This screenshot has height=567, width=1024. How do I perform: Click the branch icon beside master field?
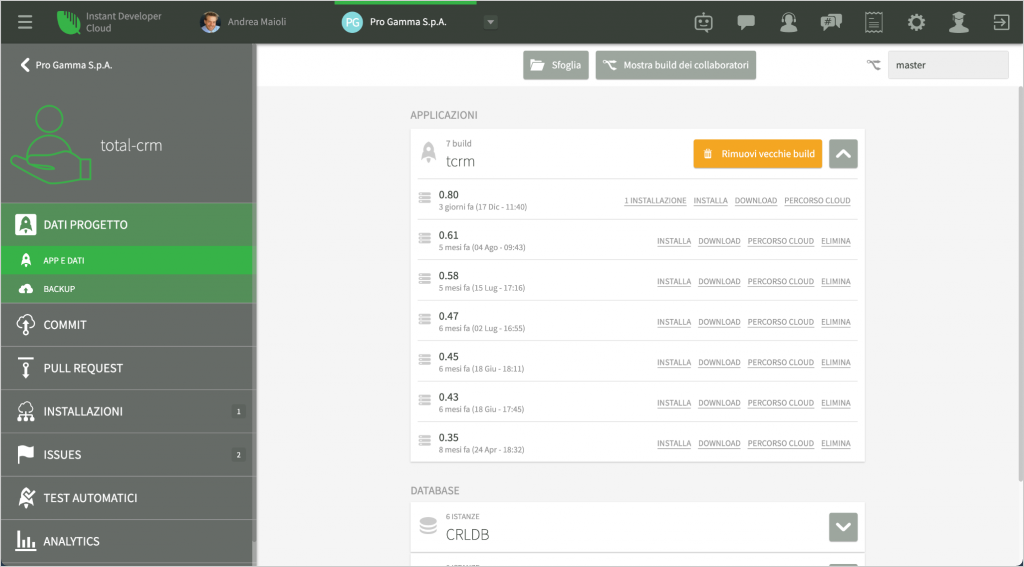point(873,65)
